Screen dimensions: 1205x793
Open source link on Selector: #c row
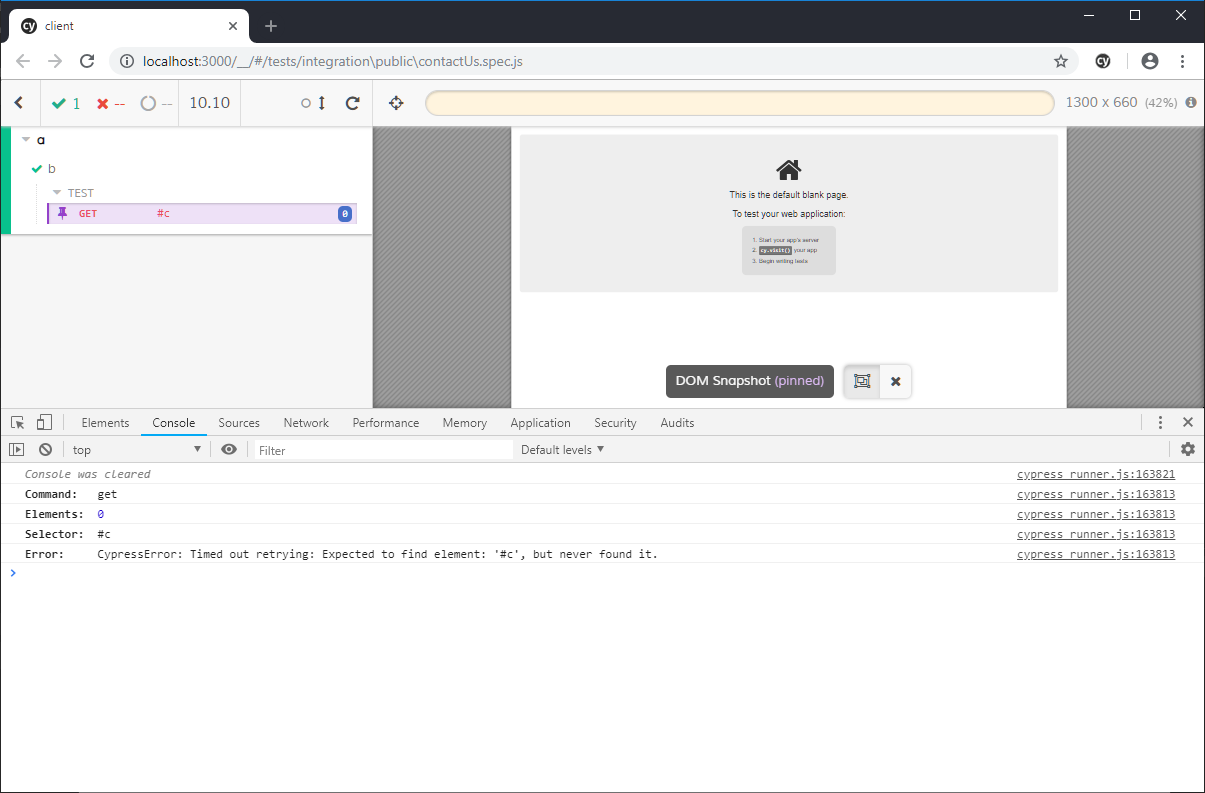(x=1096, y=534)
